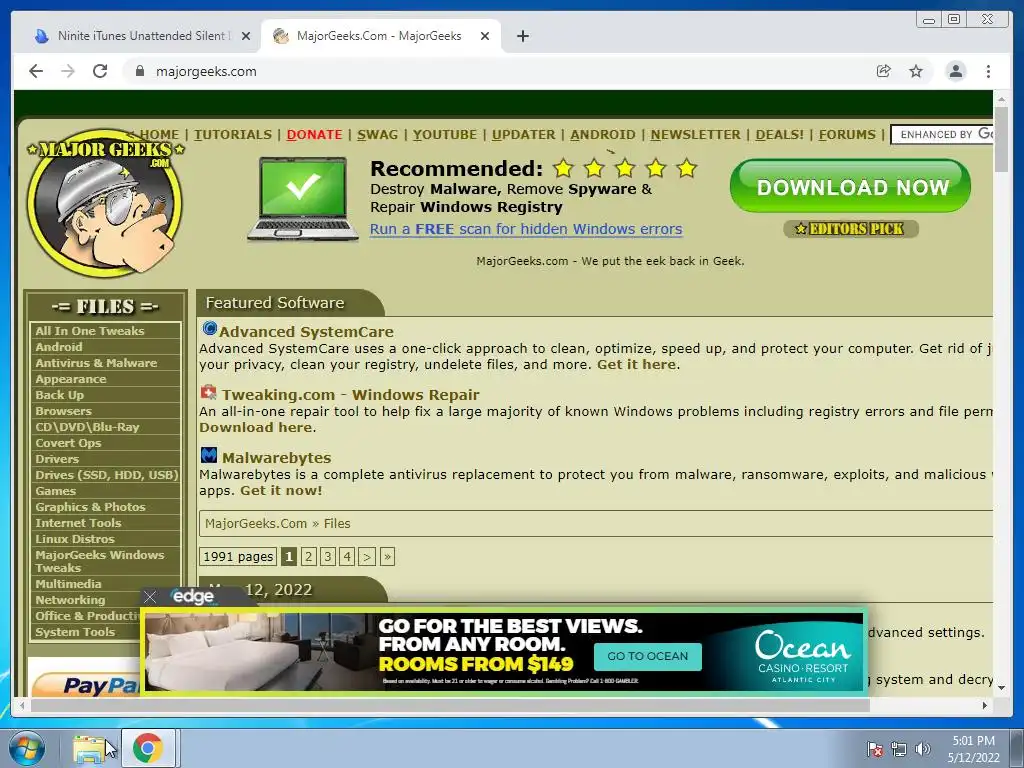Open the Advanced SystemCare title link
This screenshot has height=768, width=1024.
[x=306, y=332]
